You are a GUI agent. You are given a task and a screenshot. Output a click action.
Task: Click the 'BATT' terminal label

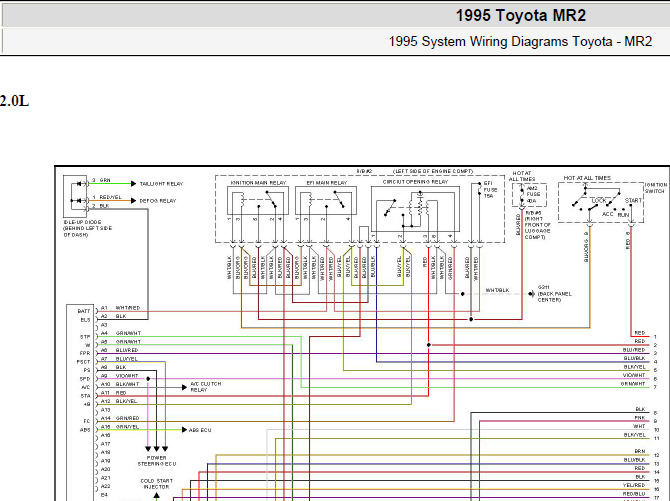click(x=84, y=311)
